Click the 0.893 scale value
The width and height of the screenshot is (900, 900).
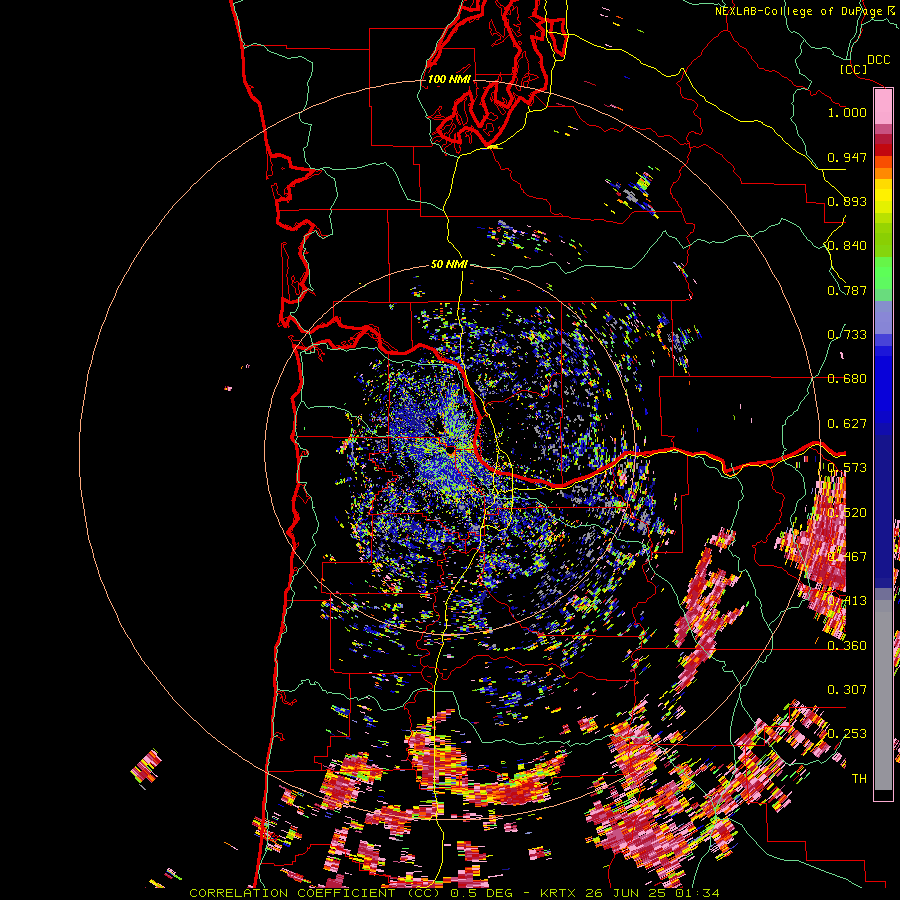pyautogui.click(x=847, y=201)
